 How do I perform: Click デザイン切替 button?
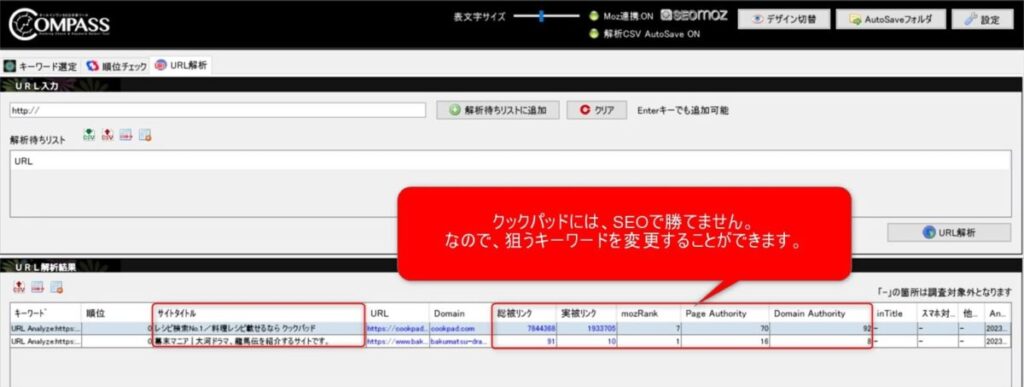coord(784,19)
